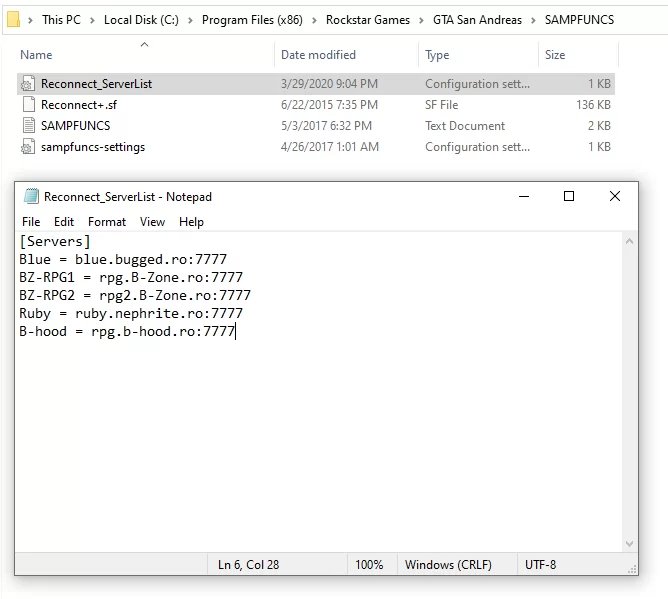Select the SAMPFUNCS text document icon
Image resolution: width=668 pixels, height=599 pixels.
[29, 126]
